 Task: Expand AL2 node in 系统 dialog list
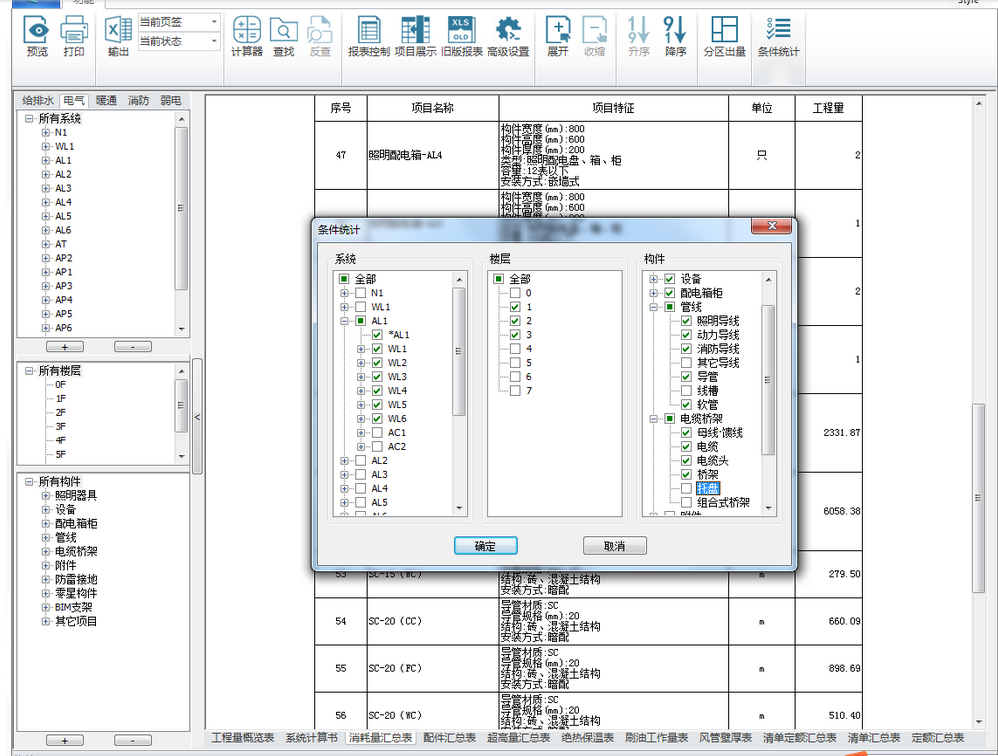[x=344, y=461]
